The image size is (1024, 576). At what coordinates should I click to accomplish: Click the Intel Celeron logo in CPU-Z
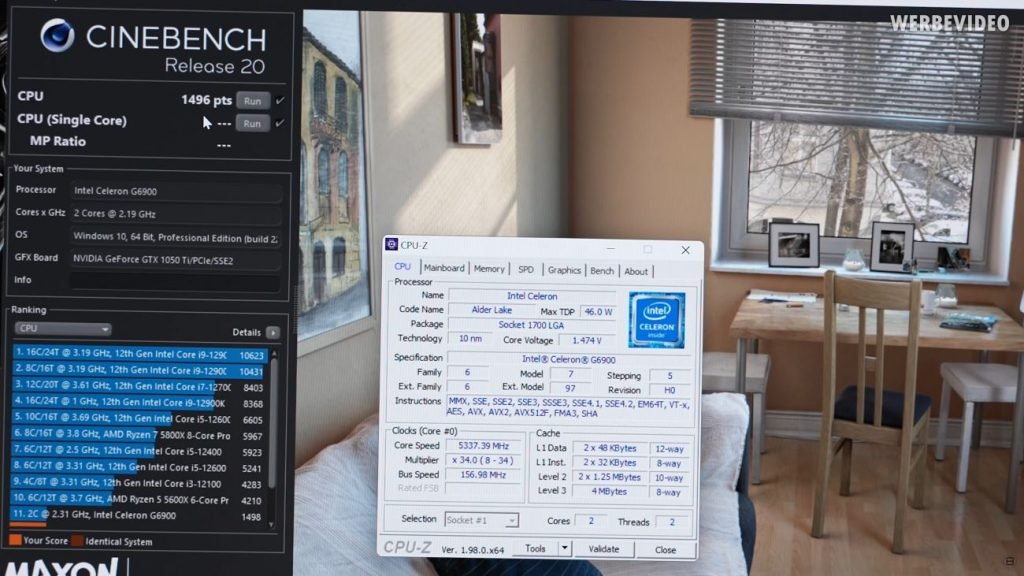pos(656,320)
